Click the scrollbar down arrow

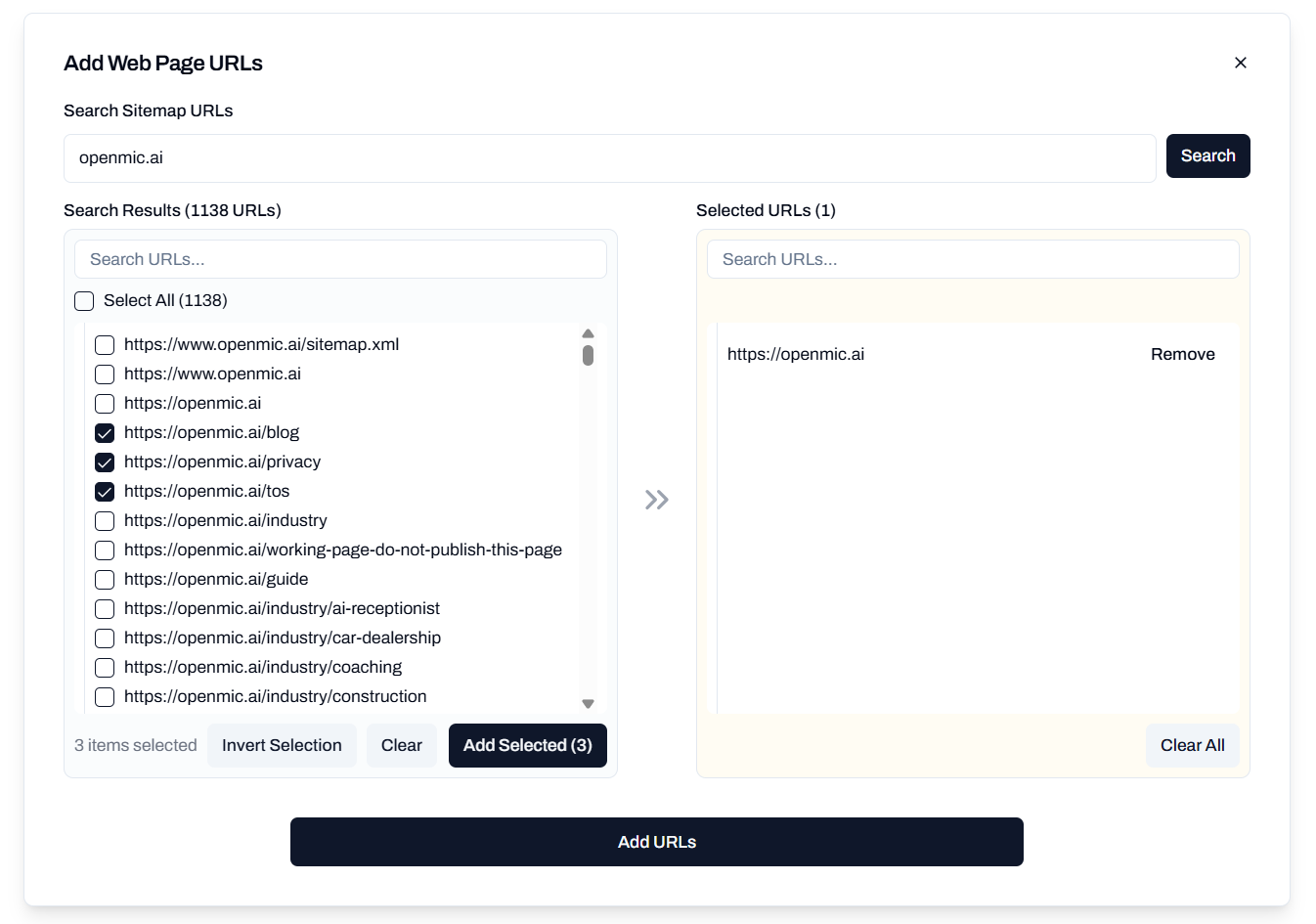click(x=588, y=703)
